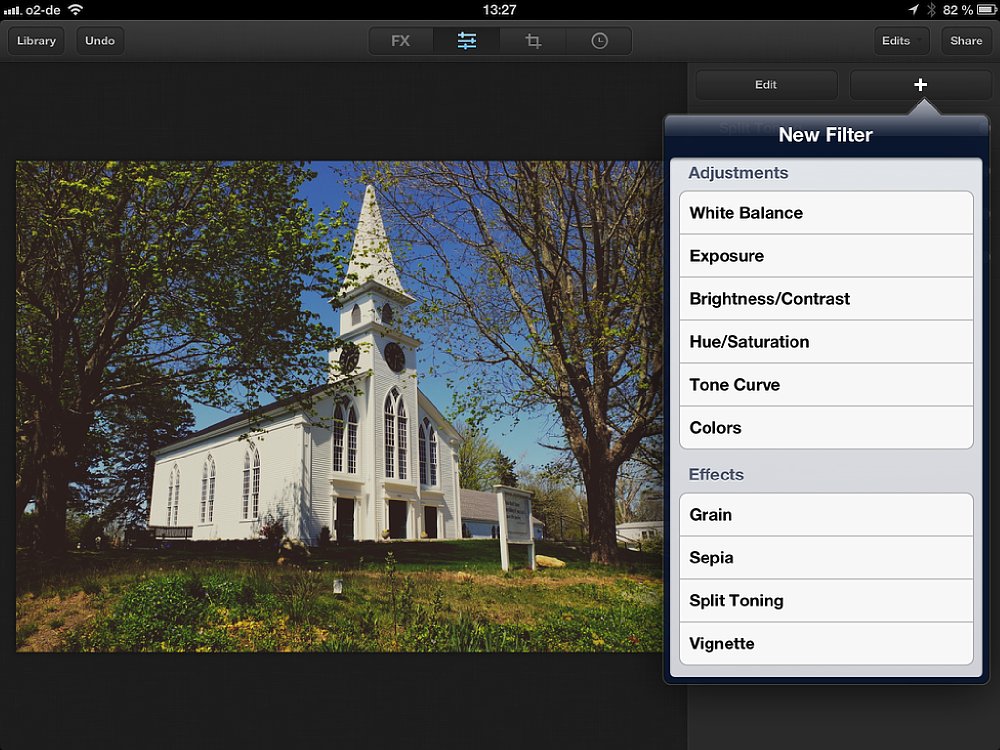
Task: Select the adjustments sliders icon
Action: [467, 41]
